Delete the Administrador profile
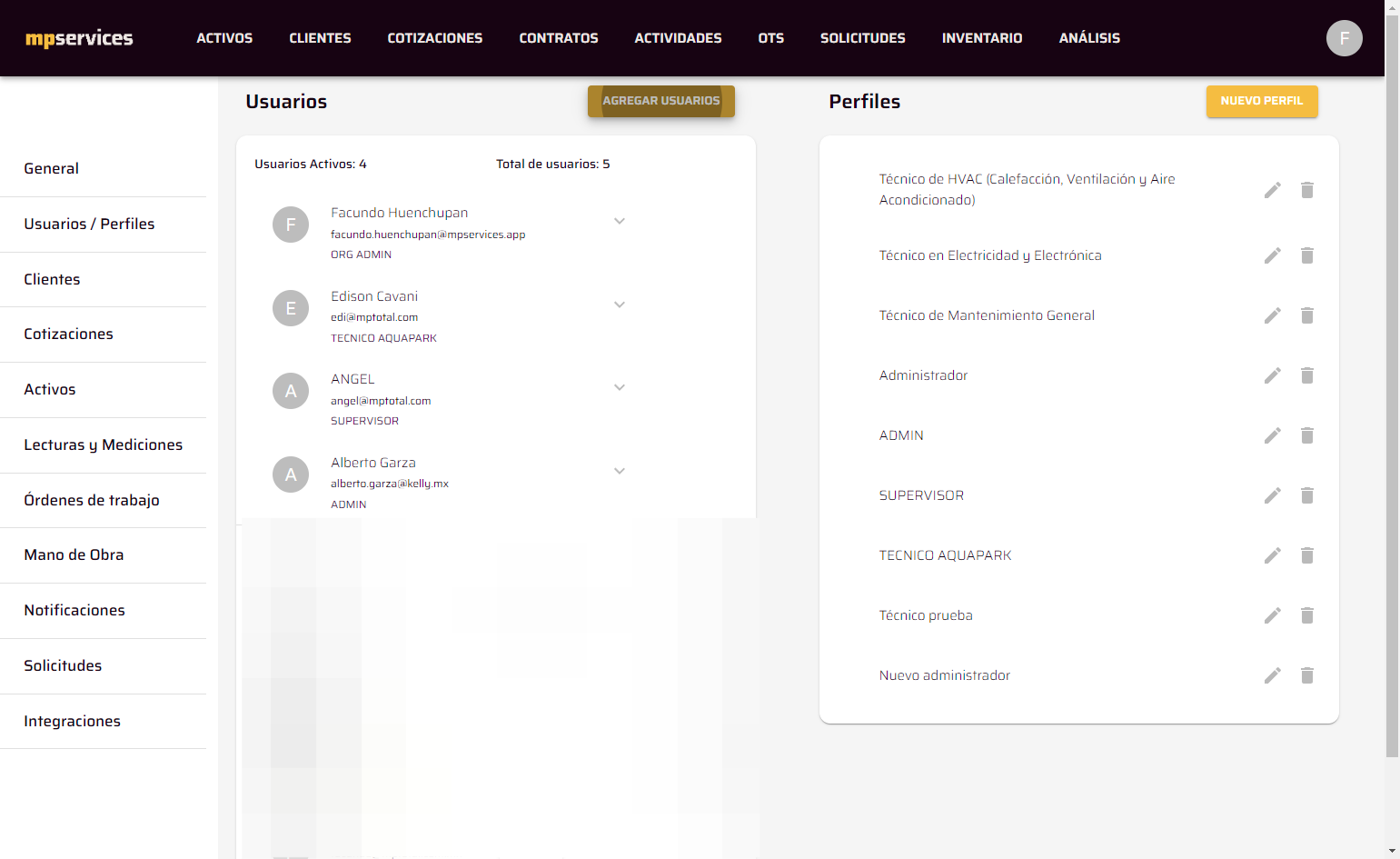The height and width of the screenshot is (859, 1400). pyautogui.click(x=1307, y=375)
